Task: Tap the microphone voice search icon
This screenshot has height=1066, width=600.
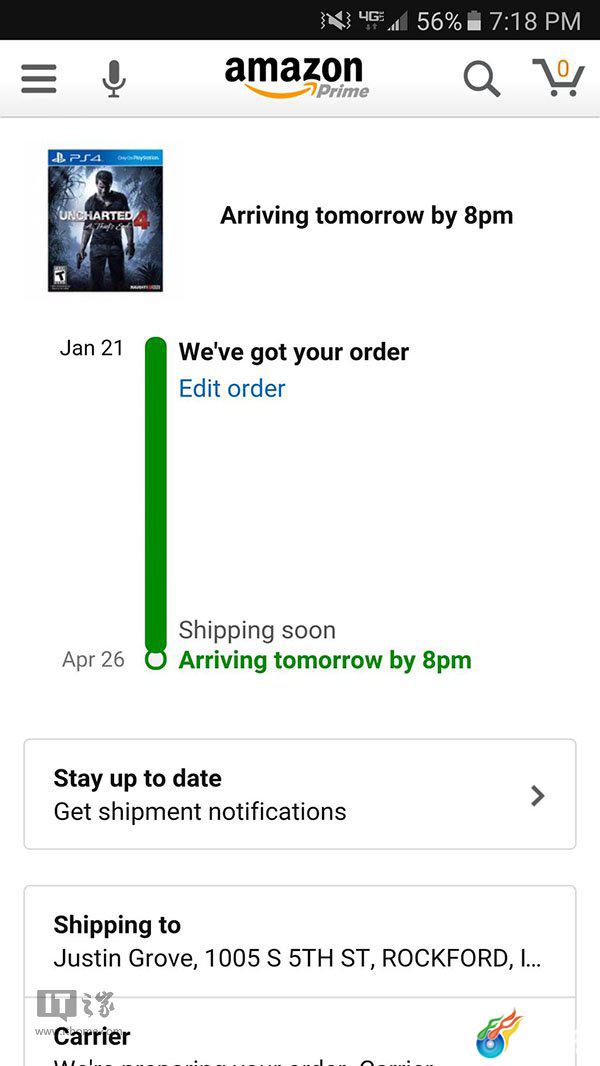Action: (113, 78)
